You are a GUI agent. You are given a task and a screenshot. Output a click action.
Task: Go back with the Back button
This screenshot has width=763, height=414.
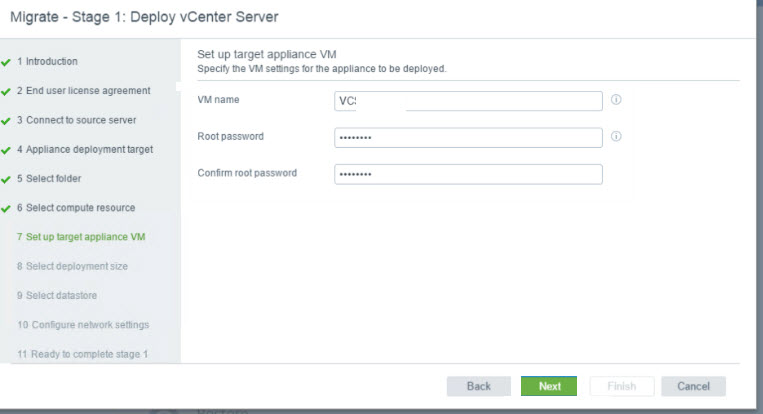click(479, 386)
